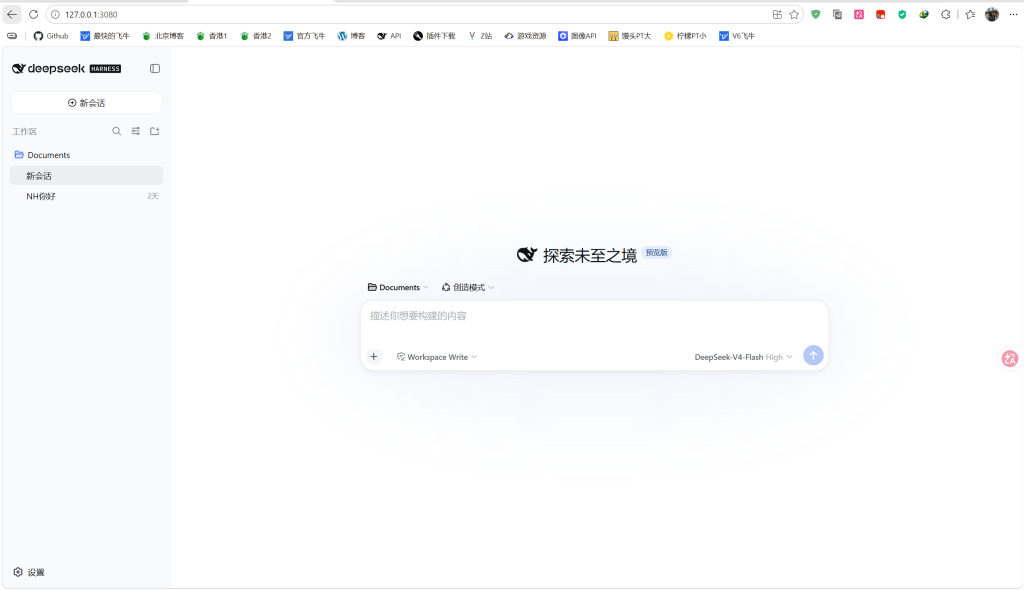The width and height of the screenshot is (1024, 590).
Task: Add a new workspace folder icon
Action: (155, 131)
